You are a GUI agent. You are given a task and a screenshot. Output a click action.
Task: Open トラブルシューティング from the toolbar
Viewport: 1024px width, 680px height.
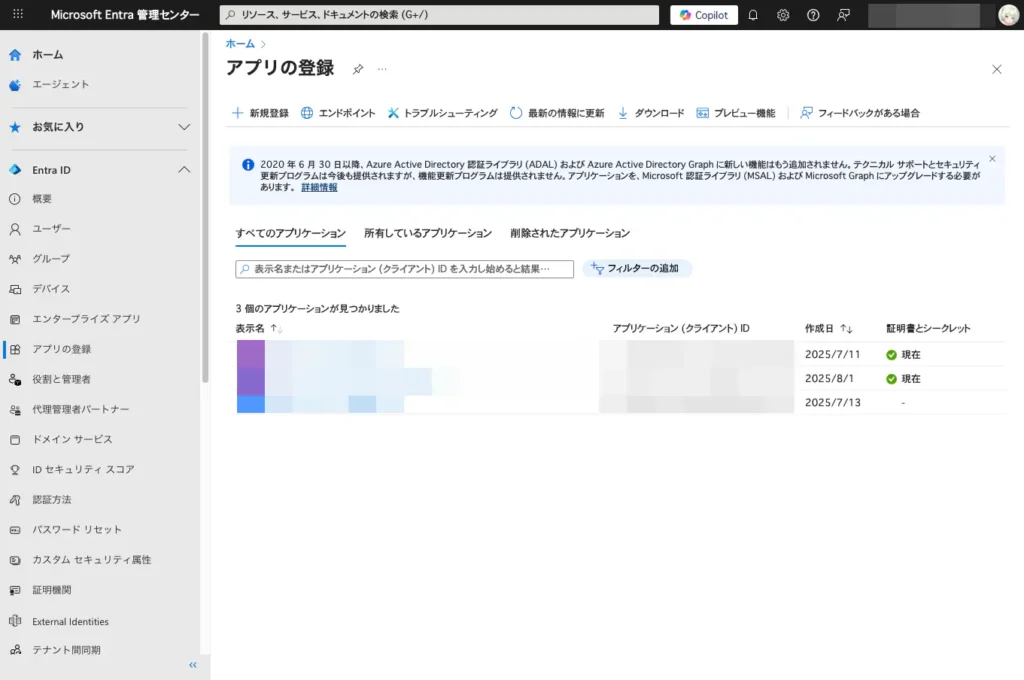[442, 113]
